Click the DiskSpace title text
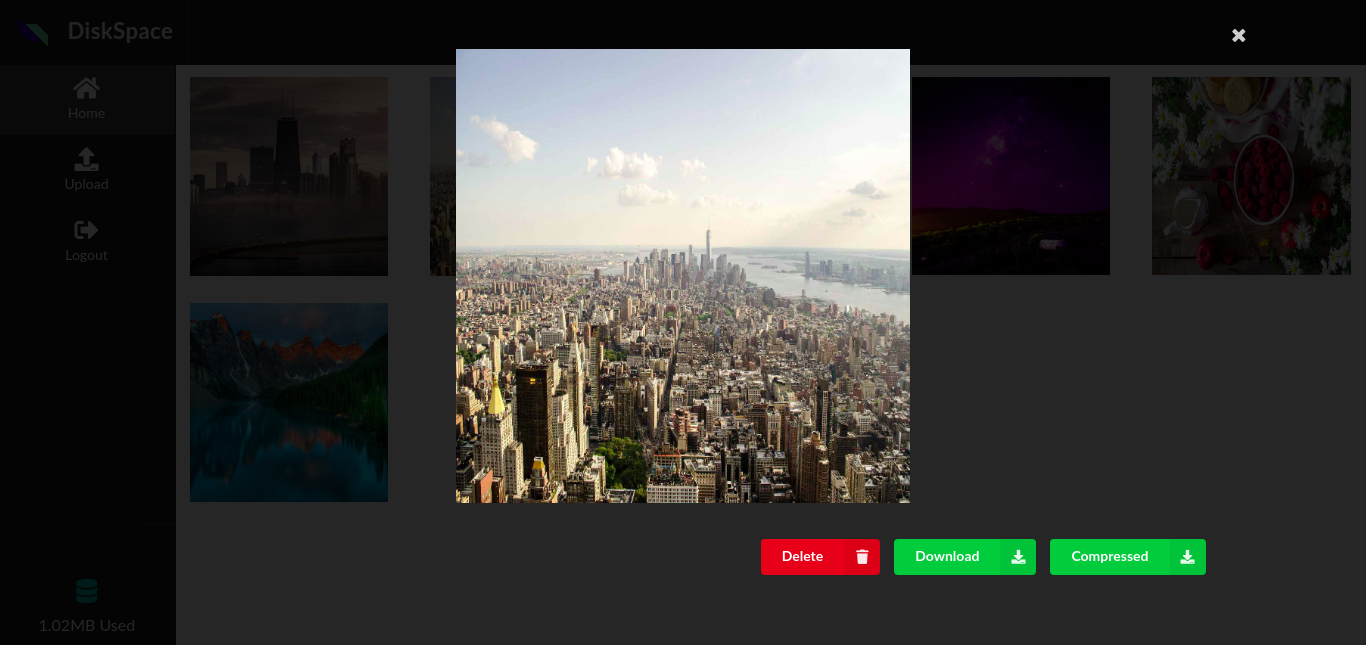This screenshot has width=1366, height=645. pos(120,32)
